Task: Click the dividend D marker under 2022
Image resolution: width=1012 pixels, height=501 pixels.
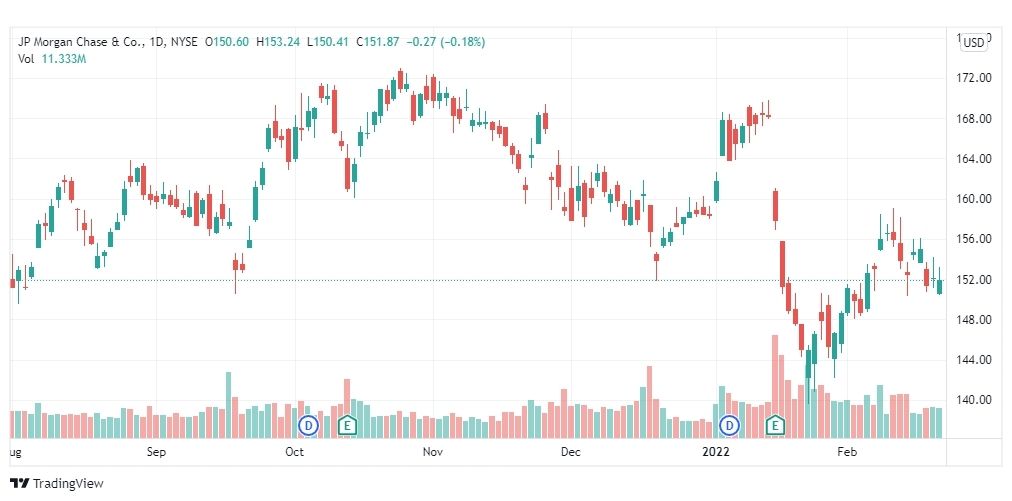Action: pyautogui.click(x=730, y=425)
